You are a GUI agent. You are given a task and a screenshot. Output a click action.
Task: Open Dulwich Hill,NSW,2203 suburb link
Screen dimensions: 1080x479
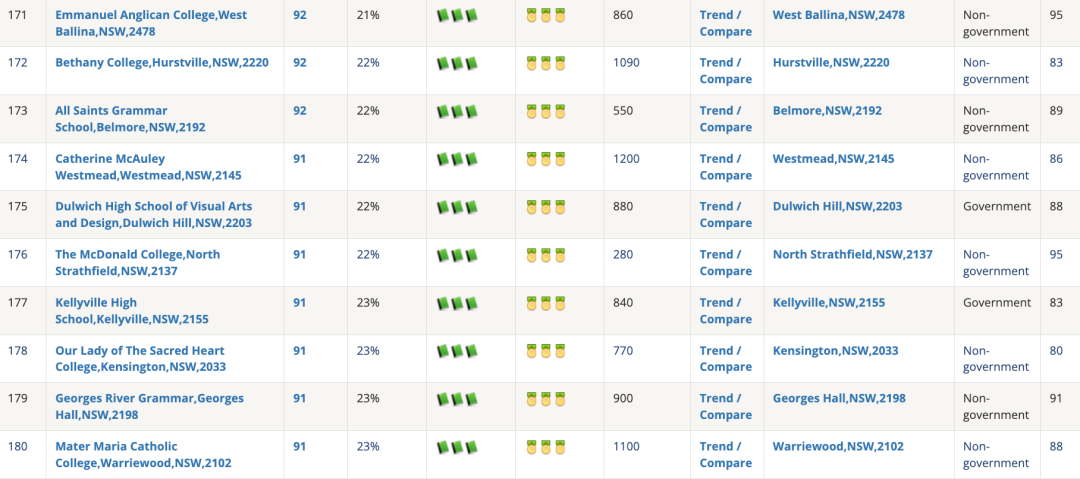[x=838, y=206]
